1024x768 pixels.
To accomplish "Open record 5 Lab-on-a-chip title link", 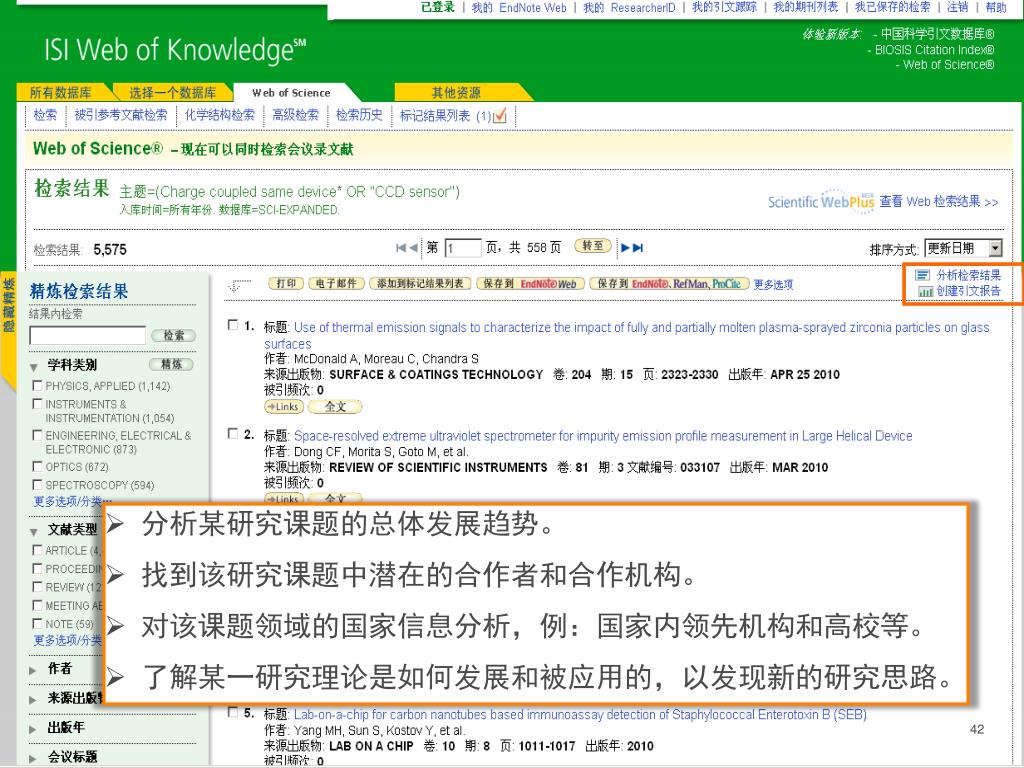I will click(x=580, y=714).
